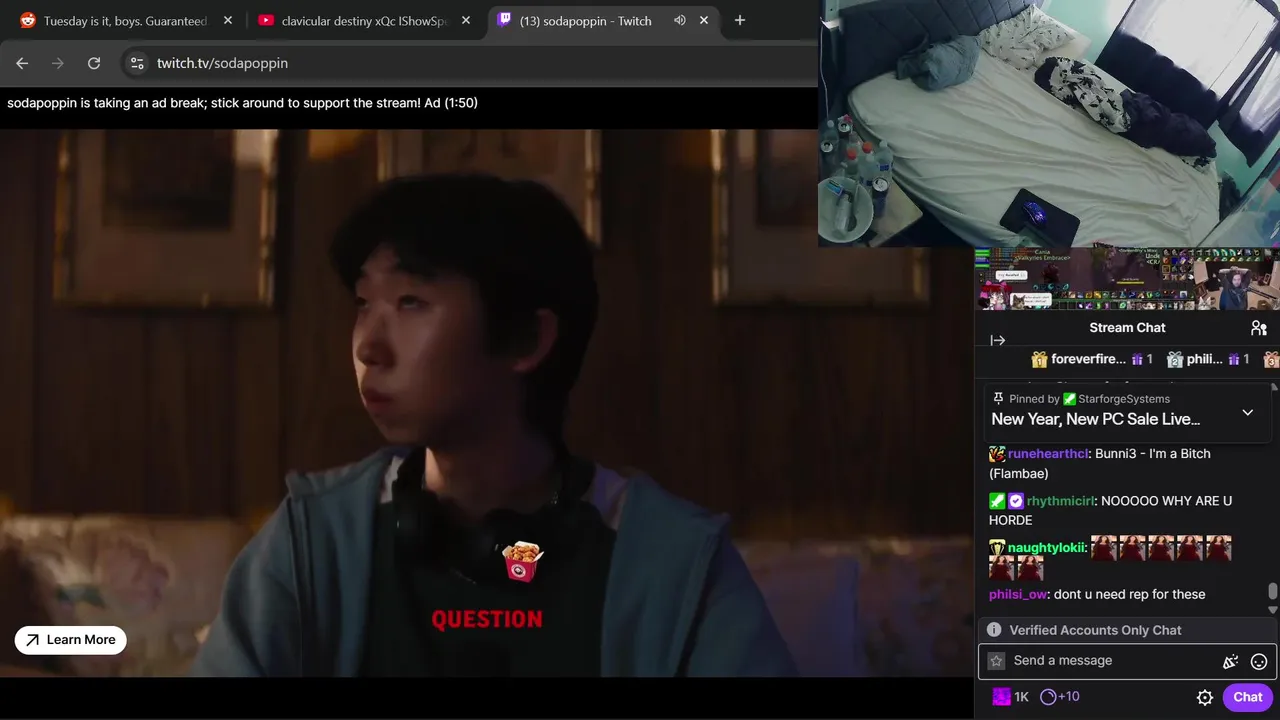Open the emote picker smiley icon
1280x720 pixels.
point(1259,661)
